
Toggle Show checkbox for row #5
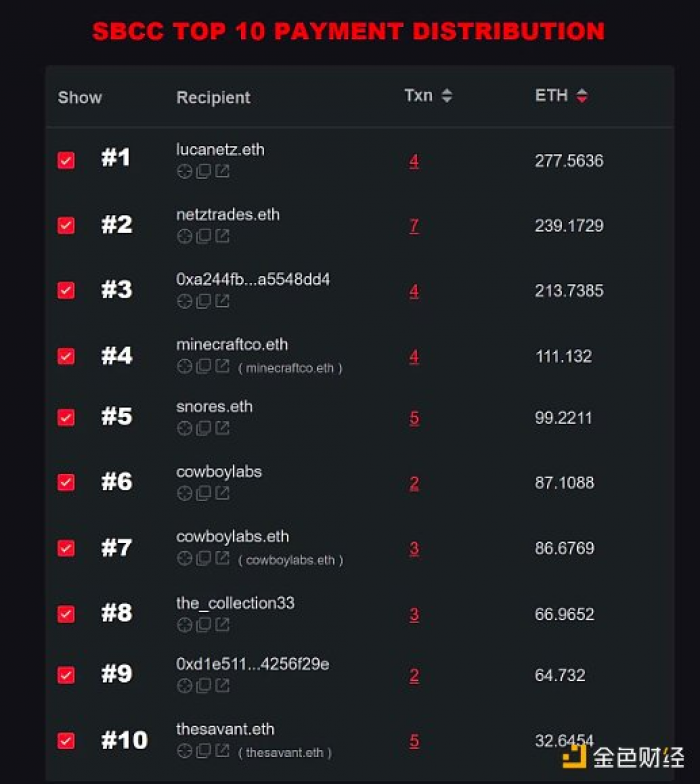(x=66, y=417)
